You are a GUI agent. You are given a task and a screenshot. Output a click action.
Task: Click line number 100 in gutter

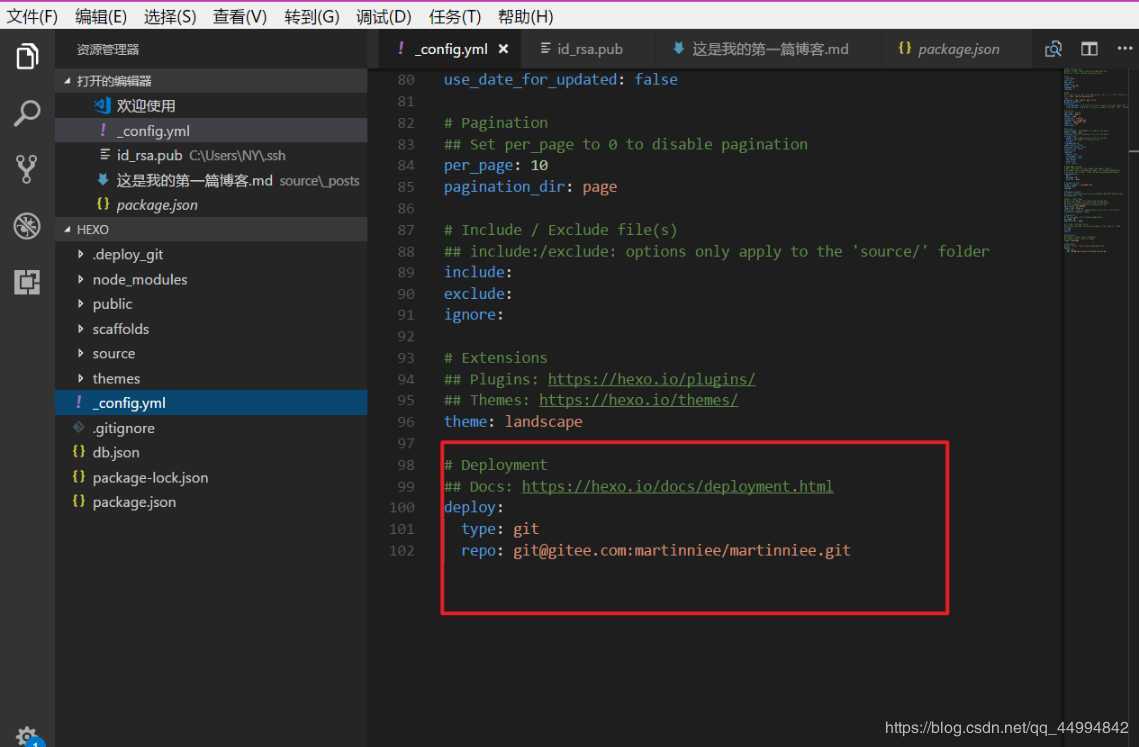click(402, 507)
